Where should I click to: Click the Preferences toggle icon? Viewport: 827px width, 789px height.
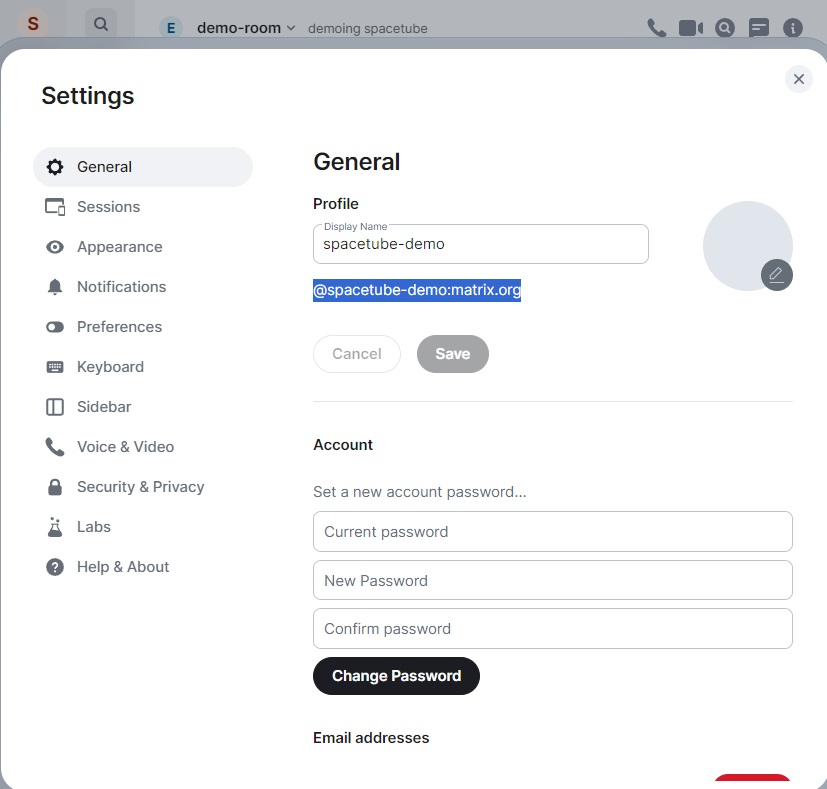pos(55,327)
